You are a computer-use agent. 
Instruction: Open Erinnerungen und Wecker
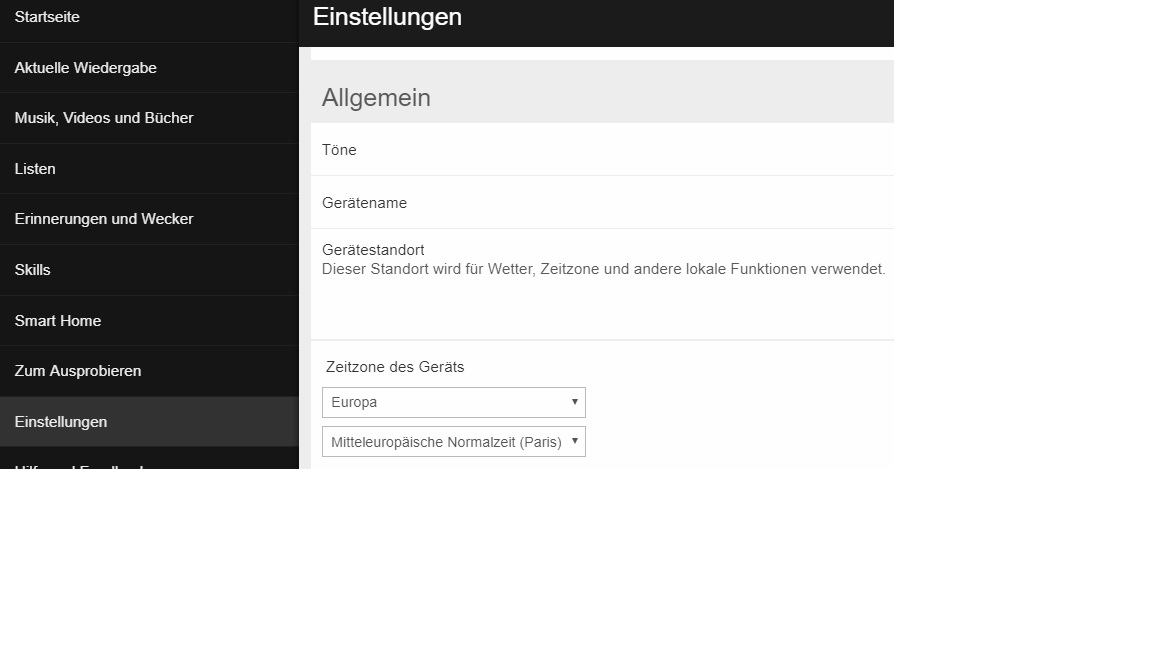coord(104,219)
